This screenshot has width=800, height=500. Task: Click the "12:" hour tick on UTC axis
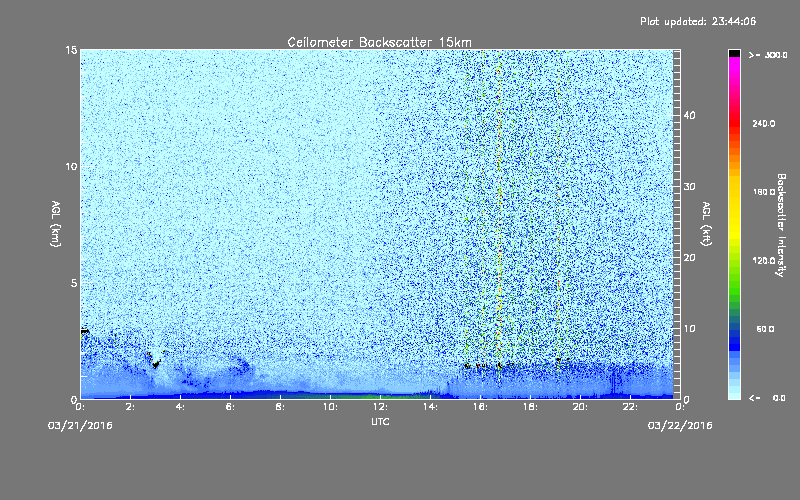coord(380,407)
